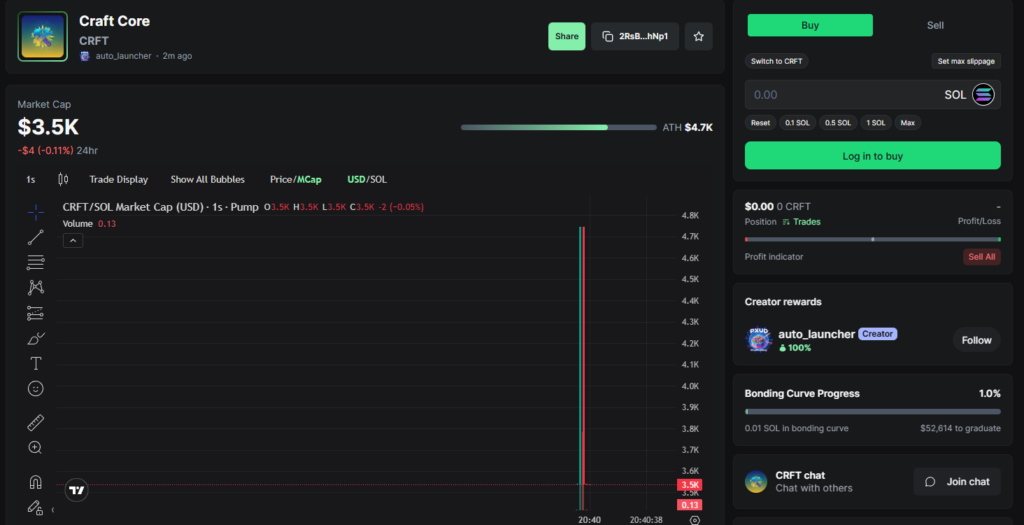This screenshot has height=525, width=1024.
Task: Switch chart denomination to SOL
Action: coord(379,180)
